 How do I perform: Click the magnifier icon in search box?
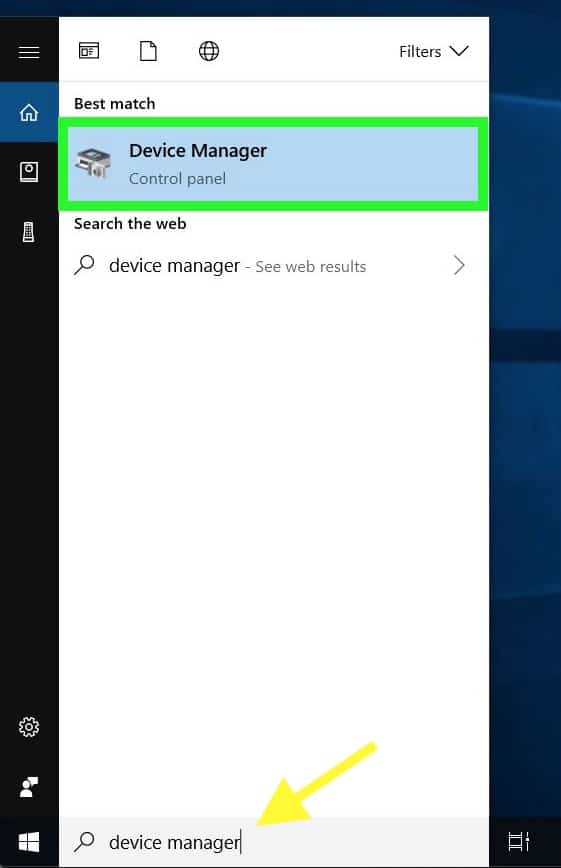click(84, 841)
